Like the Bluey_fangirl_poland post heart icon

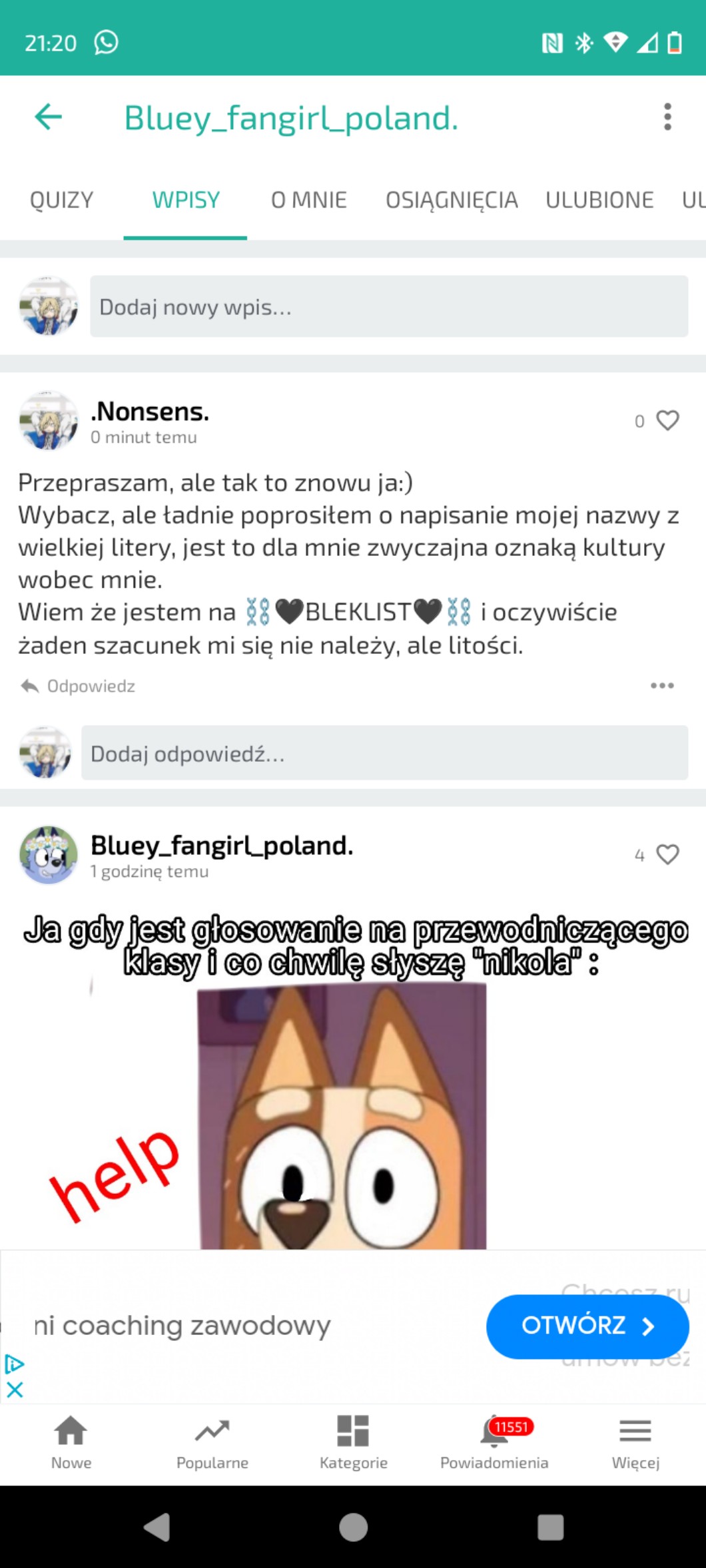[x=667, y=854]
